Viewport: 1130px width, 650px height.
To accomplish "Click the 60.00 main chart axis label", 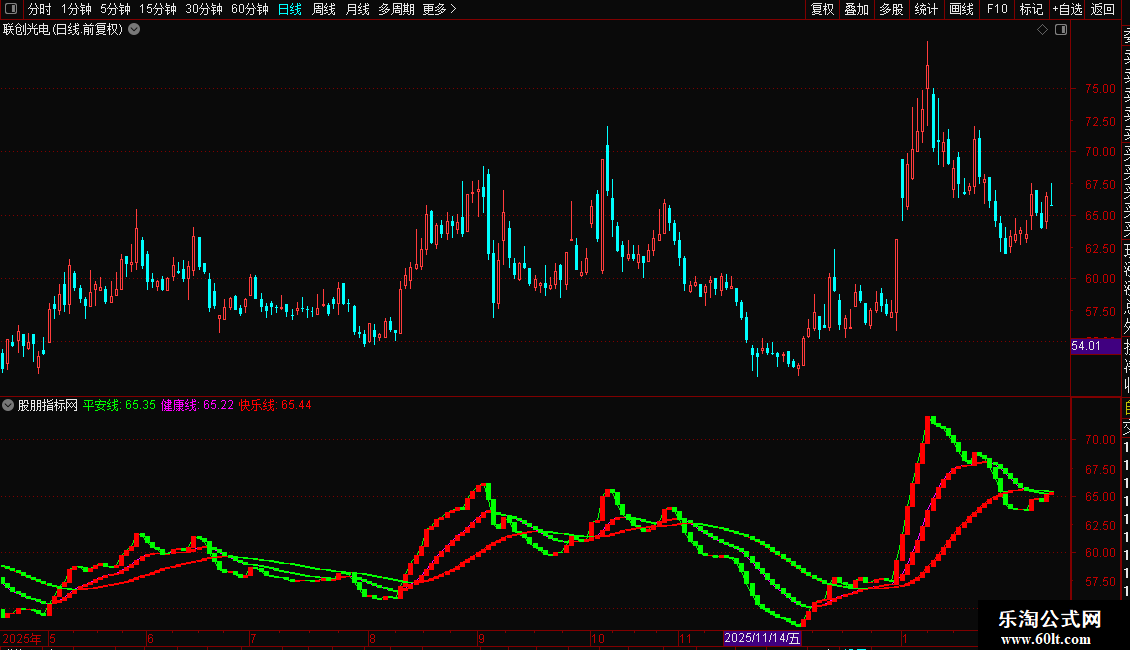I will click(1100, 279).
